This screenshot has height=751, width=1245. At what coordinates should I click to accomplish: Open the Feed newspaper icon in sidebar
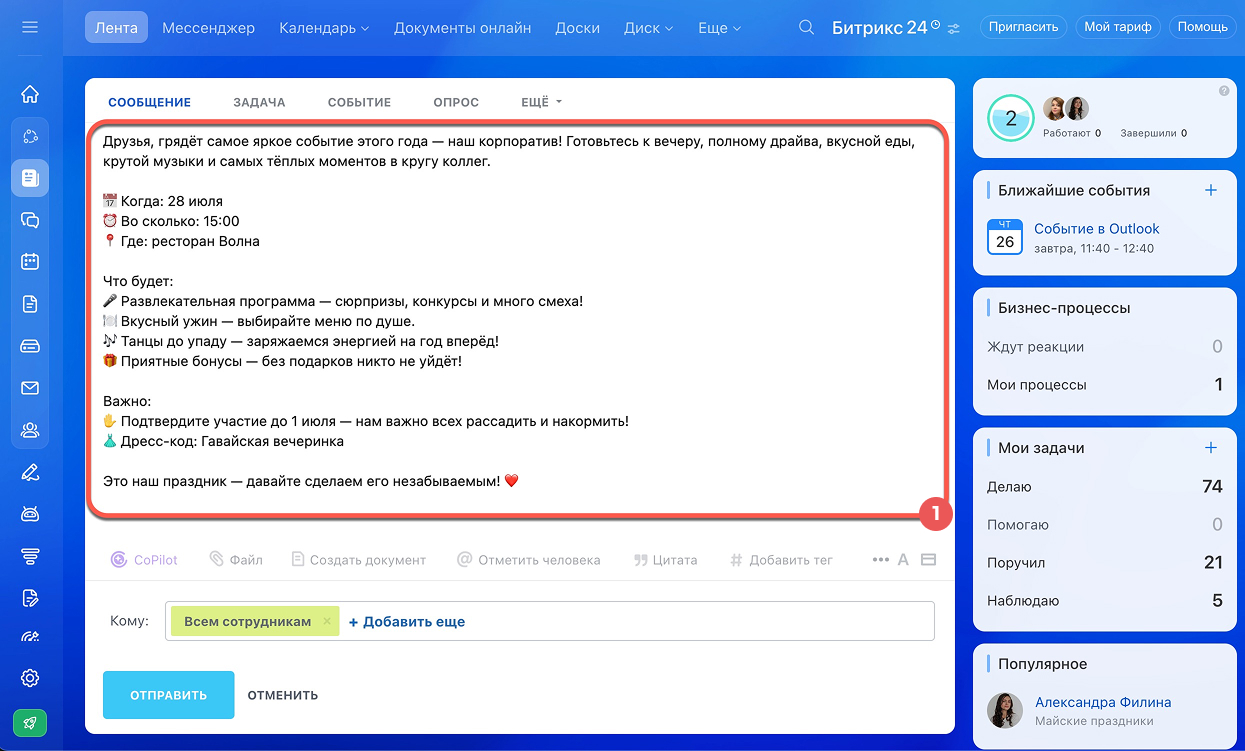click(30, 178)
